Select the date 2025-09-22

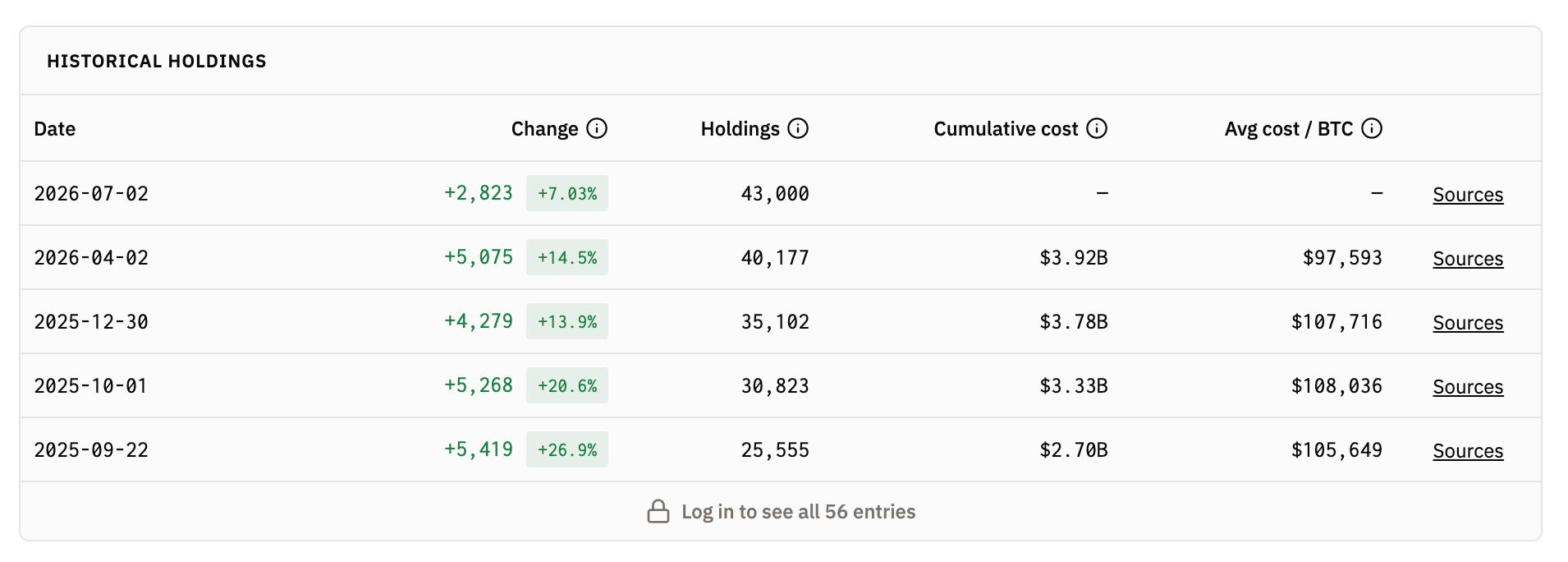pos(91,450)
